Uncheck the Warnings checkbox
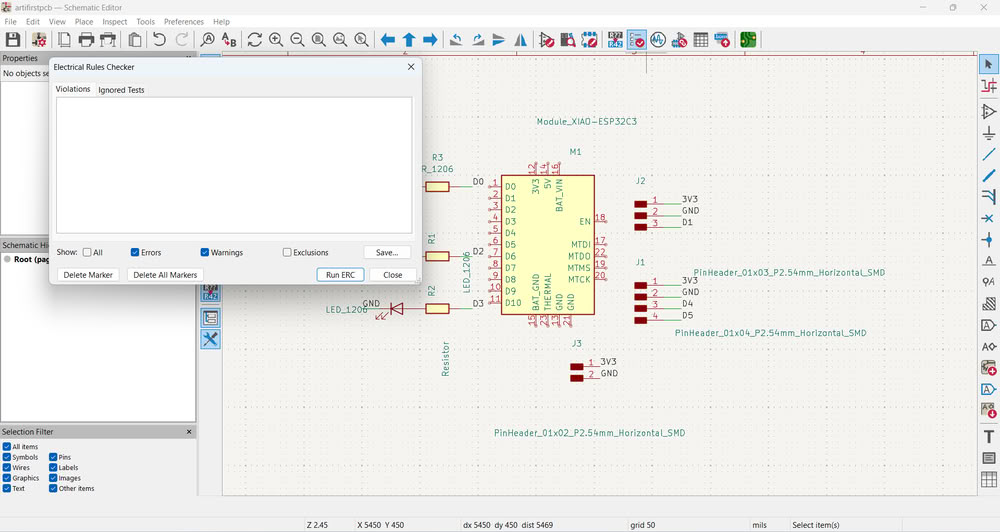 coord(205,253)
